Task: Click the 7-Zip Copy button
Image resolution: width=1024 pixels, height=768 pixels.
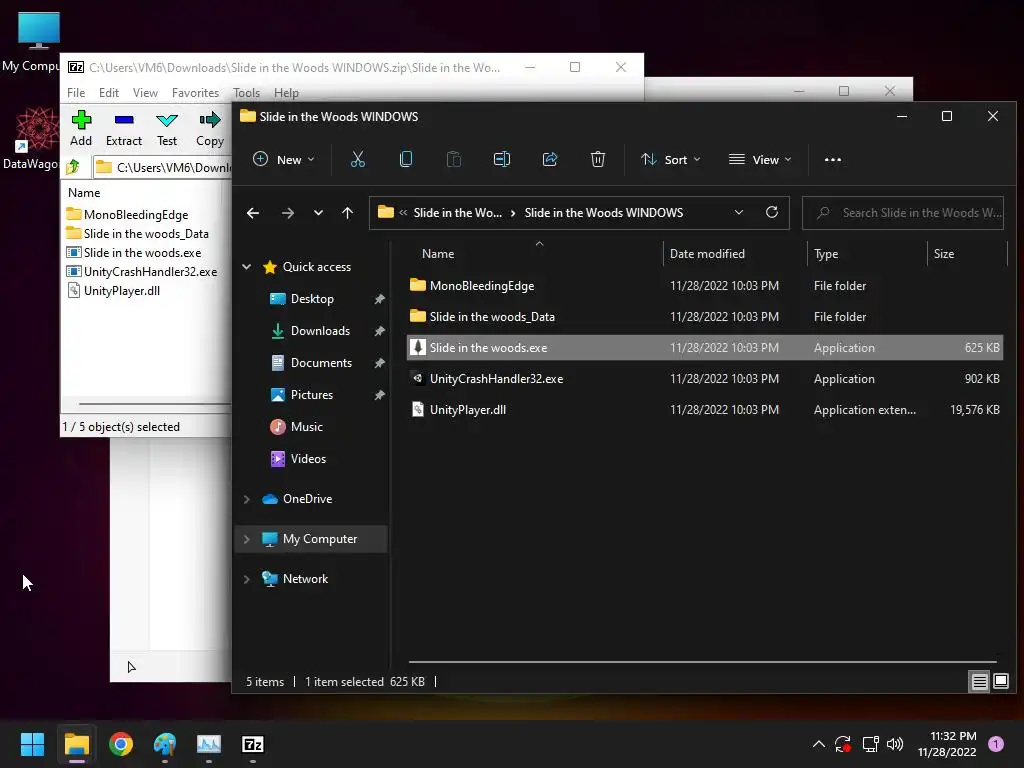Action: [210, 129]
